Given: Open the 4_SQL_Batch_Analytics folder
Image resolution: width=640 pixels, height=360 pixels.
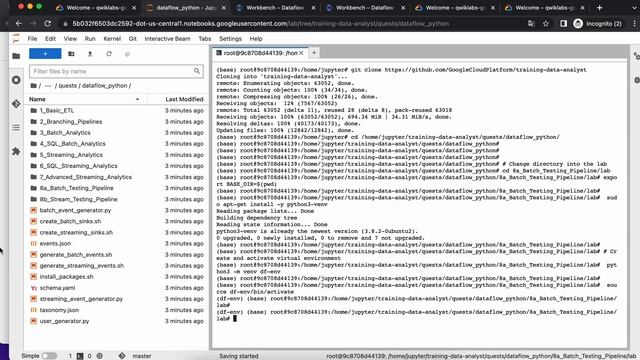Looking at the screenshot, I should [x=72, y=144].
